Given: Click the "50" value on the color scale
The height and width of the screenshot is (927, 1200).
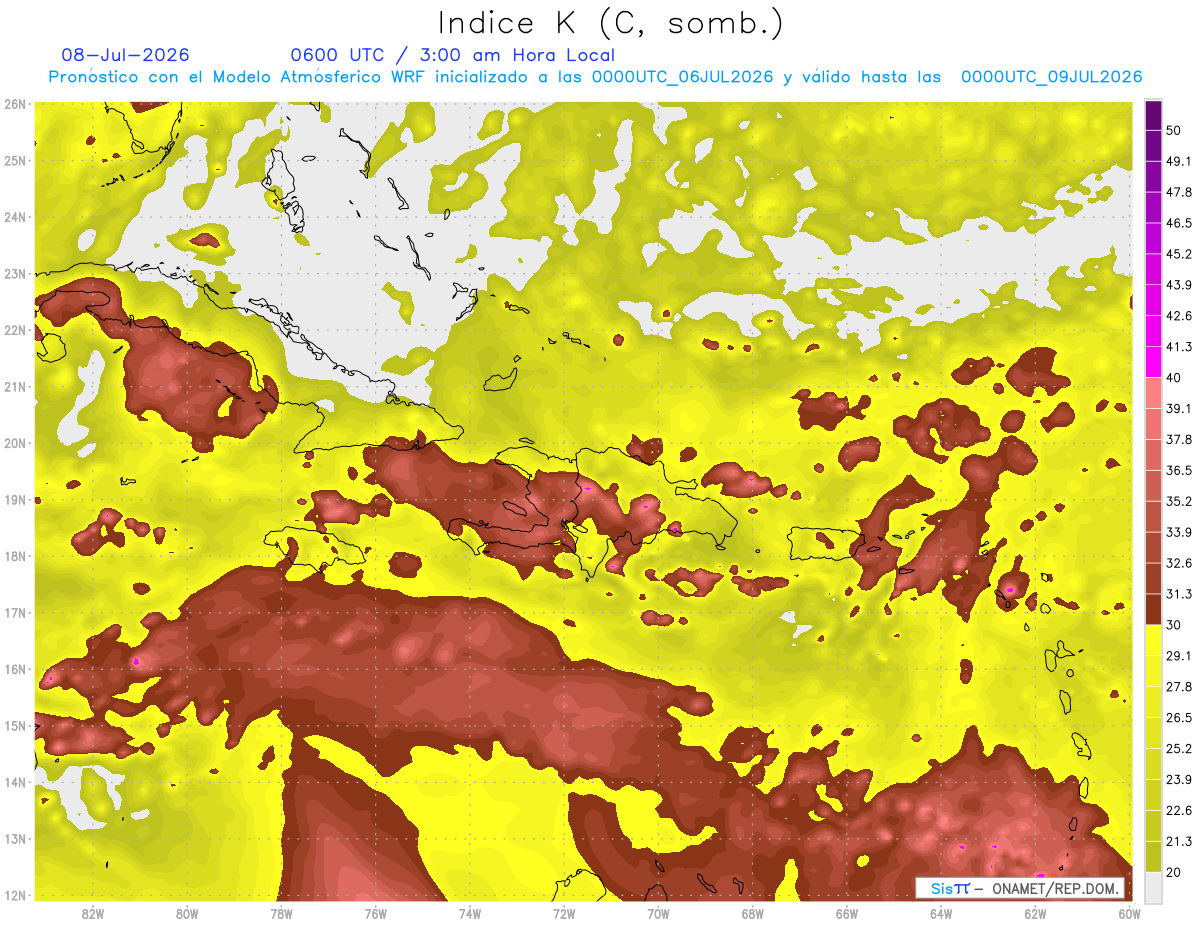Looking at the screenshot, I should click(x=1174, y=130).
